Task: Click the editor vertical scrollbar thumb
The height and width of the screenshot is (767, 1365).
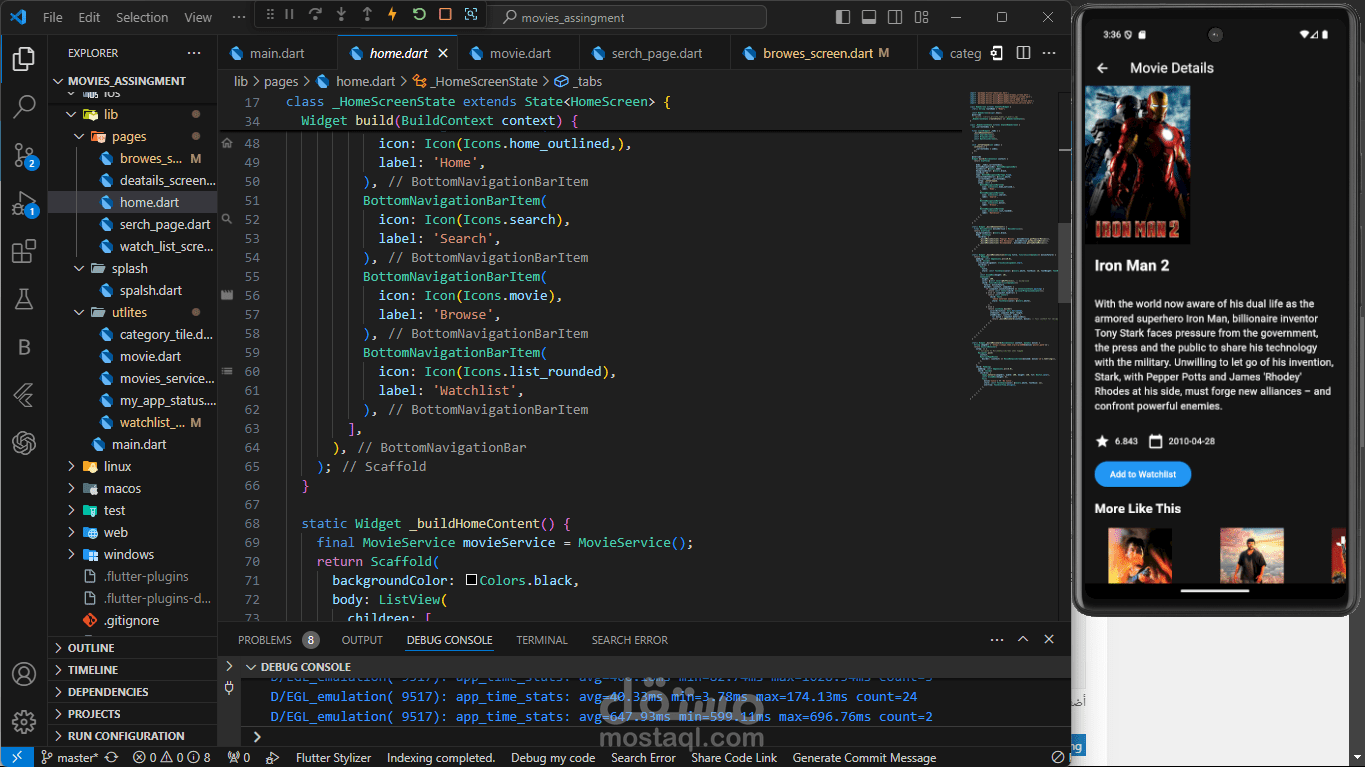Action: (x=1065, y=262)
